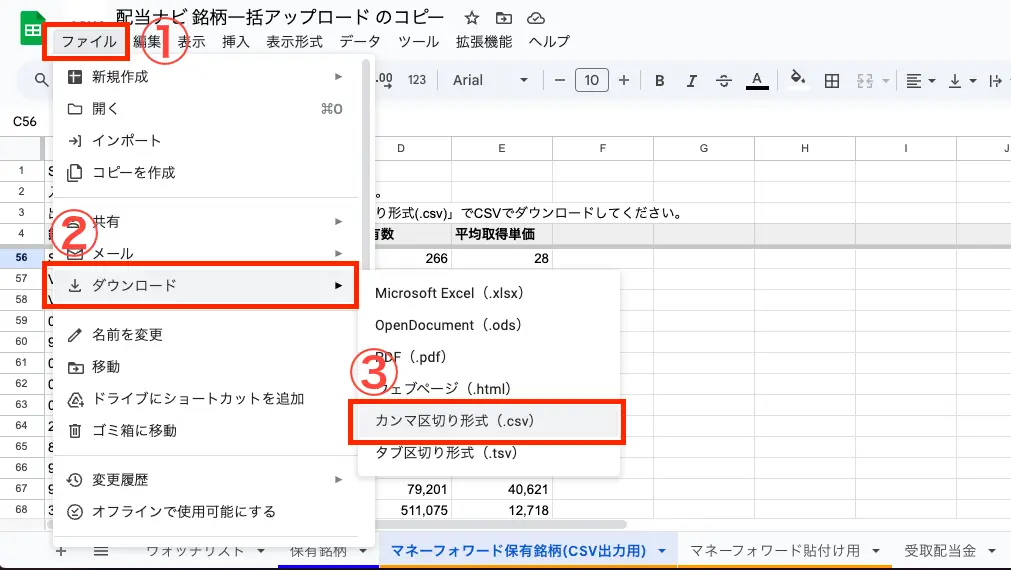Viewport: 1011px width, 570px height.
Task: Download as PDF (.pdf)
Action: pyautogui.click(x=489, y=357)
